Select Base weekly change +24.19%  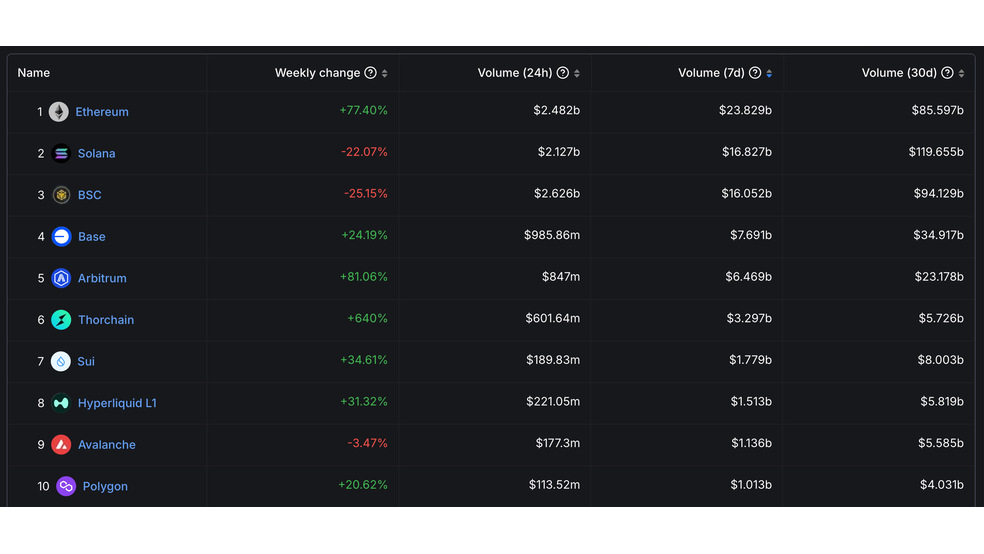coord(365,235)
